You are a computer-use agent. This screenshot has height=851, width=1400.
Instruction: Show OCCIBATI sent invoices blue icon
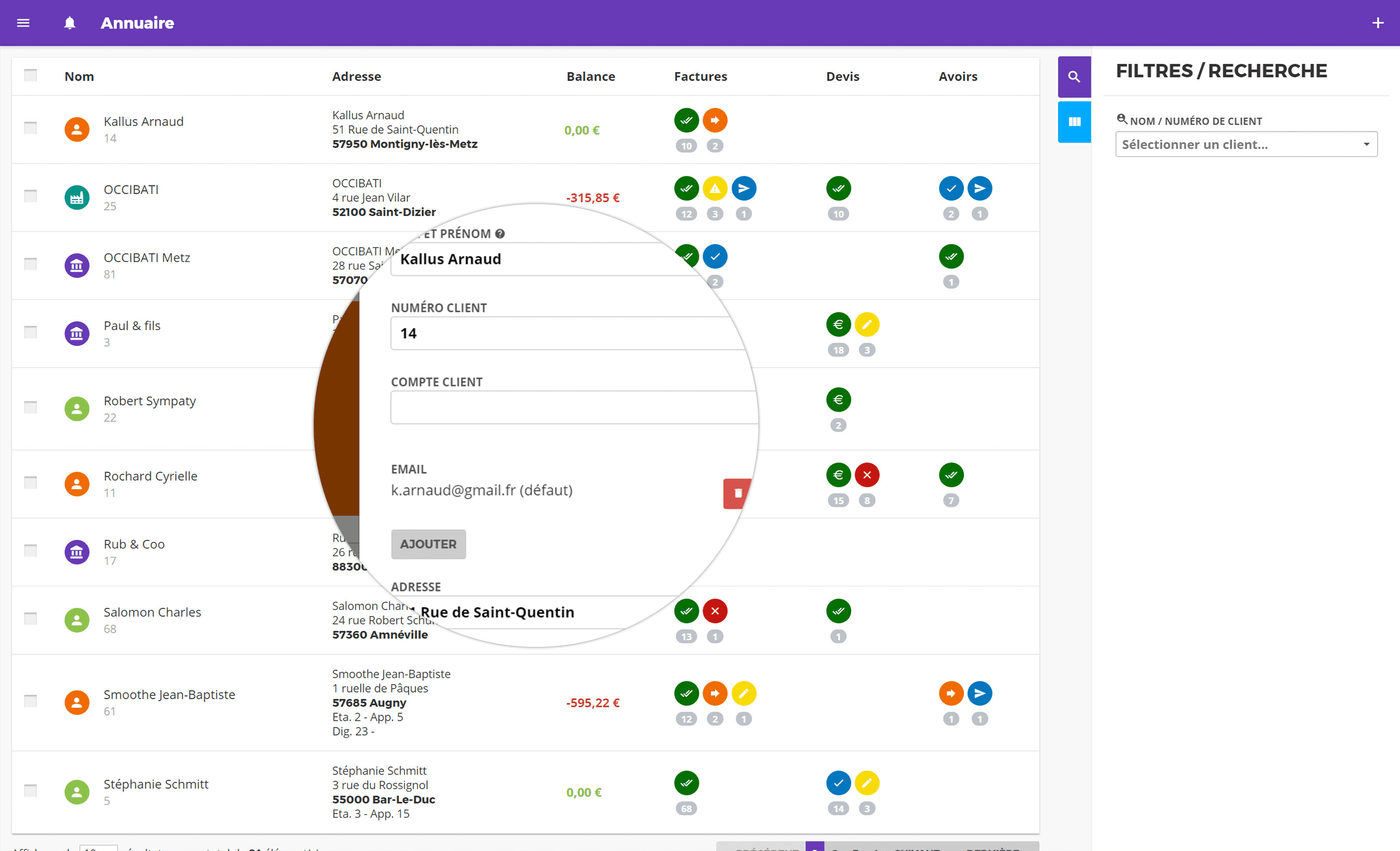744,189
